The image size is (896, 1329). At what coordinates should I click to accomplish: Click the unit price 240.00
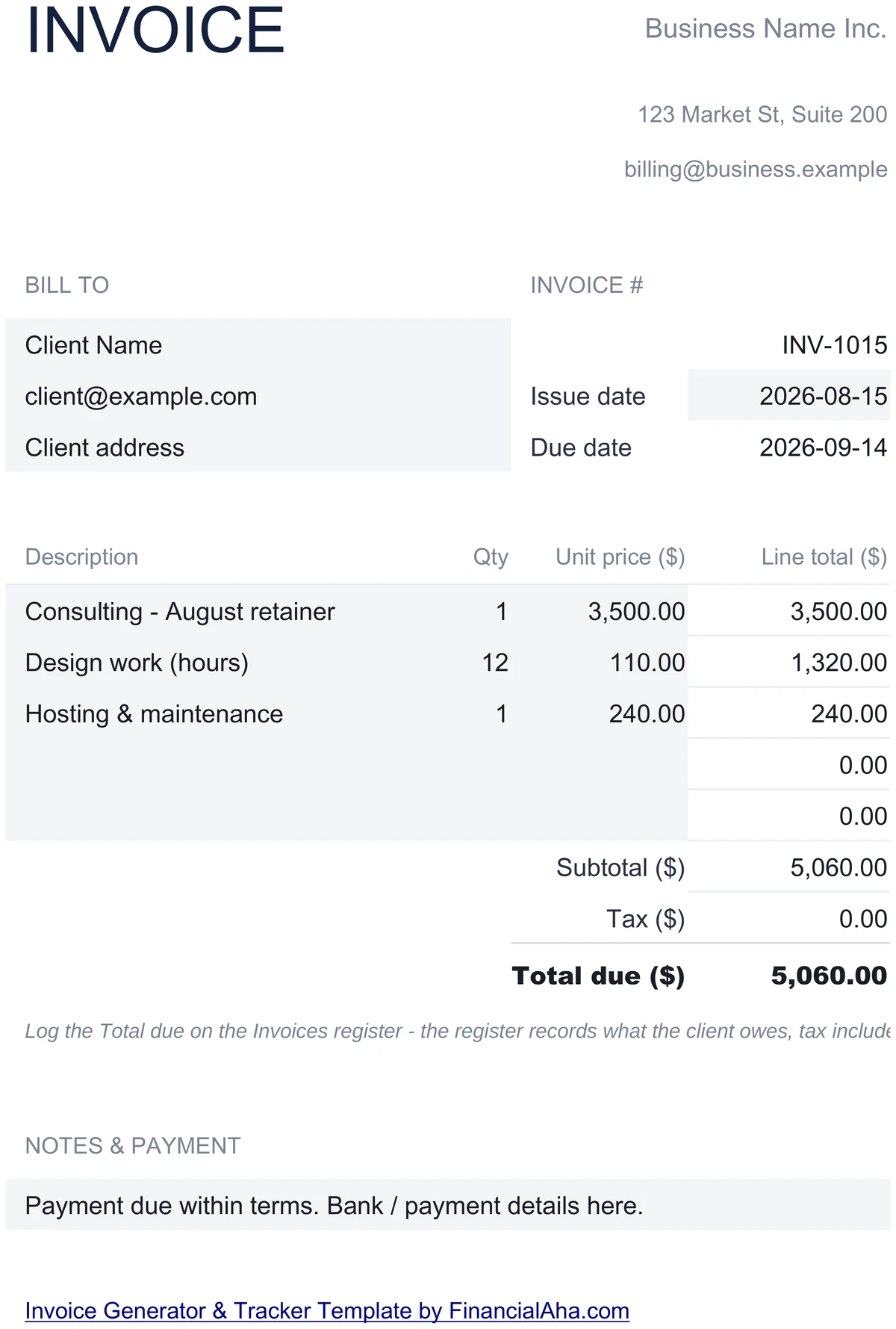[x=647, y=713]
